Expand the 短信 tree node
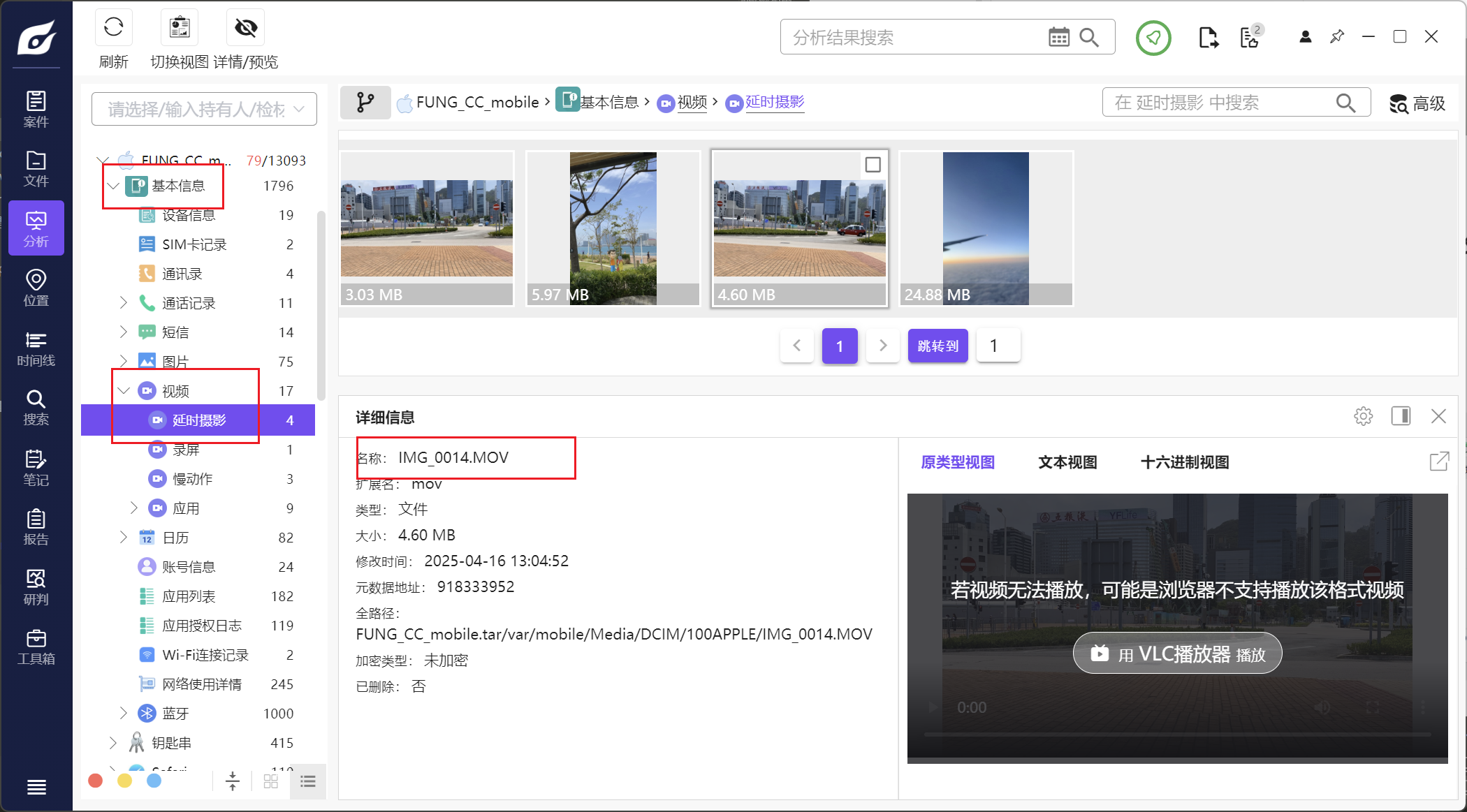Screen dimensions: 1467x812 click(124, 332)
